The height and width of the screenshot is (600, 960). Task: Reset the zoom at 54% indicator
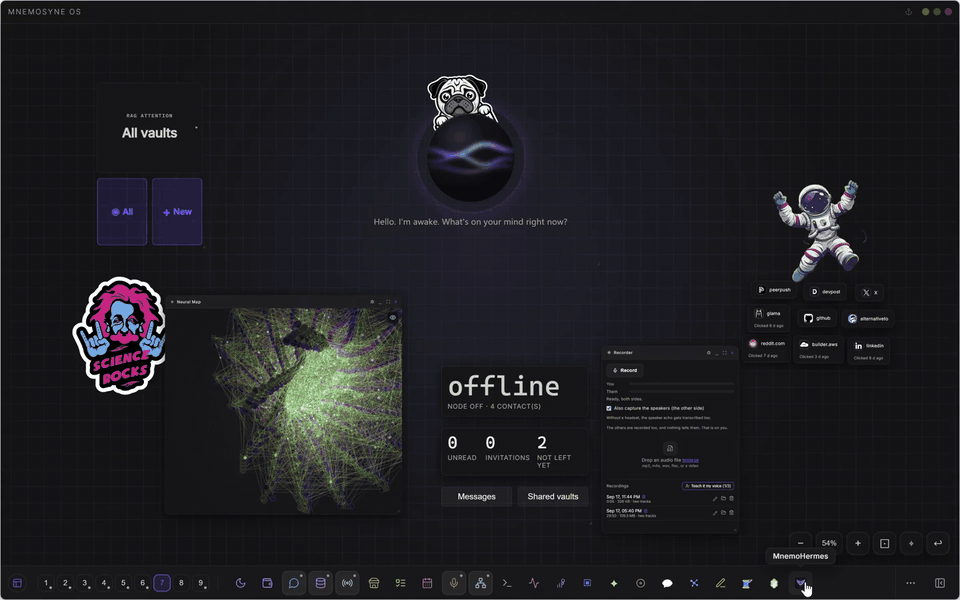829,543
